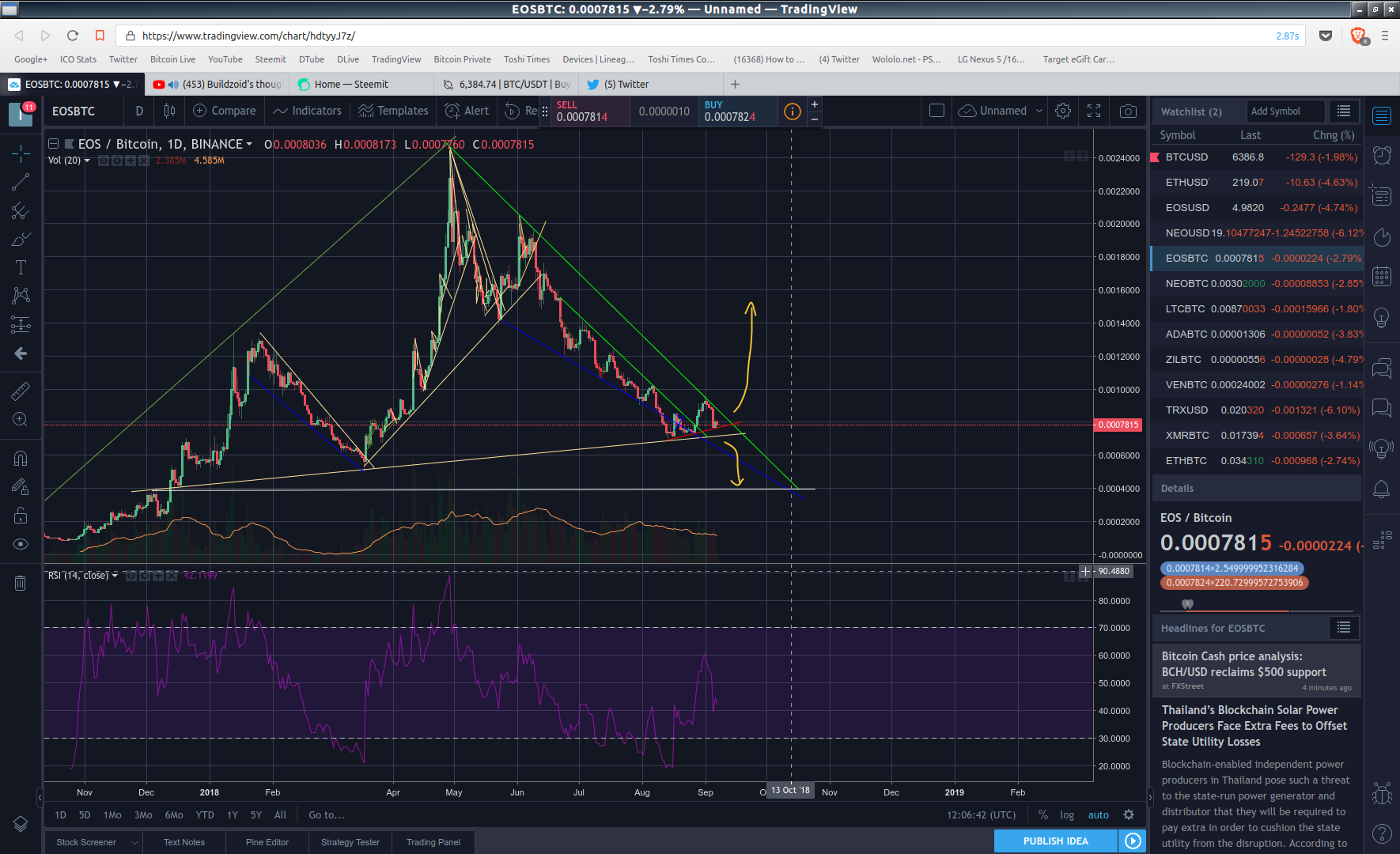Toggle auto scale on the price axis

click(x=1098, y=814)
